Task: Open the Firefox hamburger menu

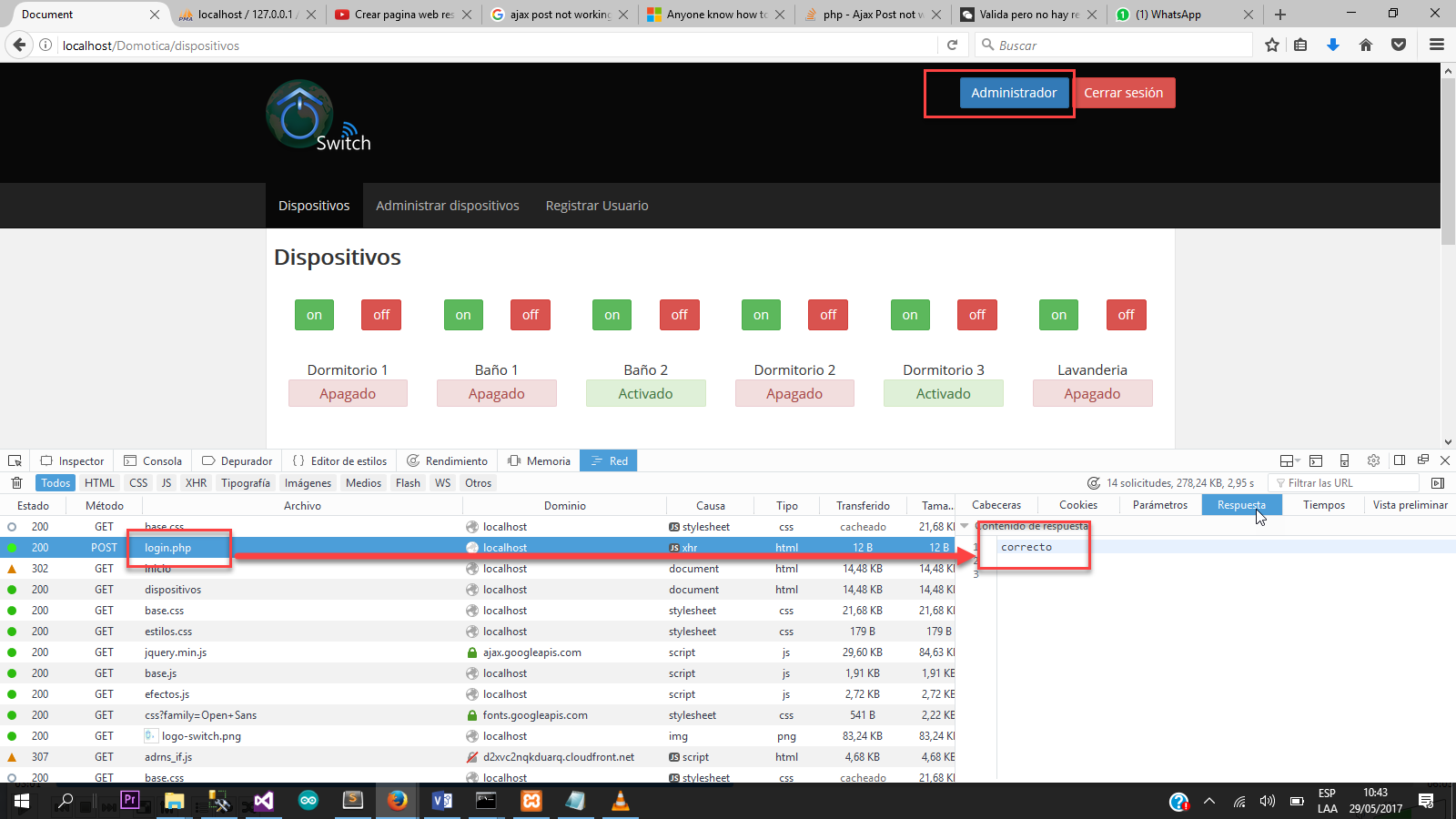Action: coord(1437,45)
